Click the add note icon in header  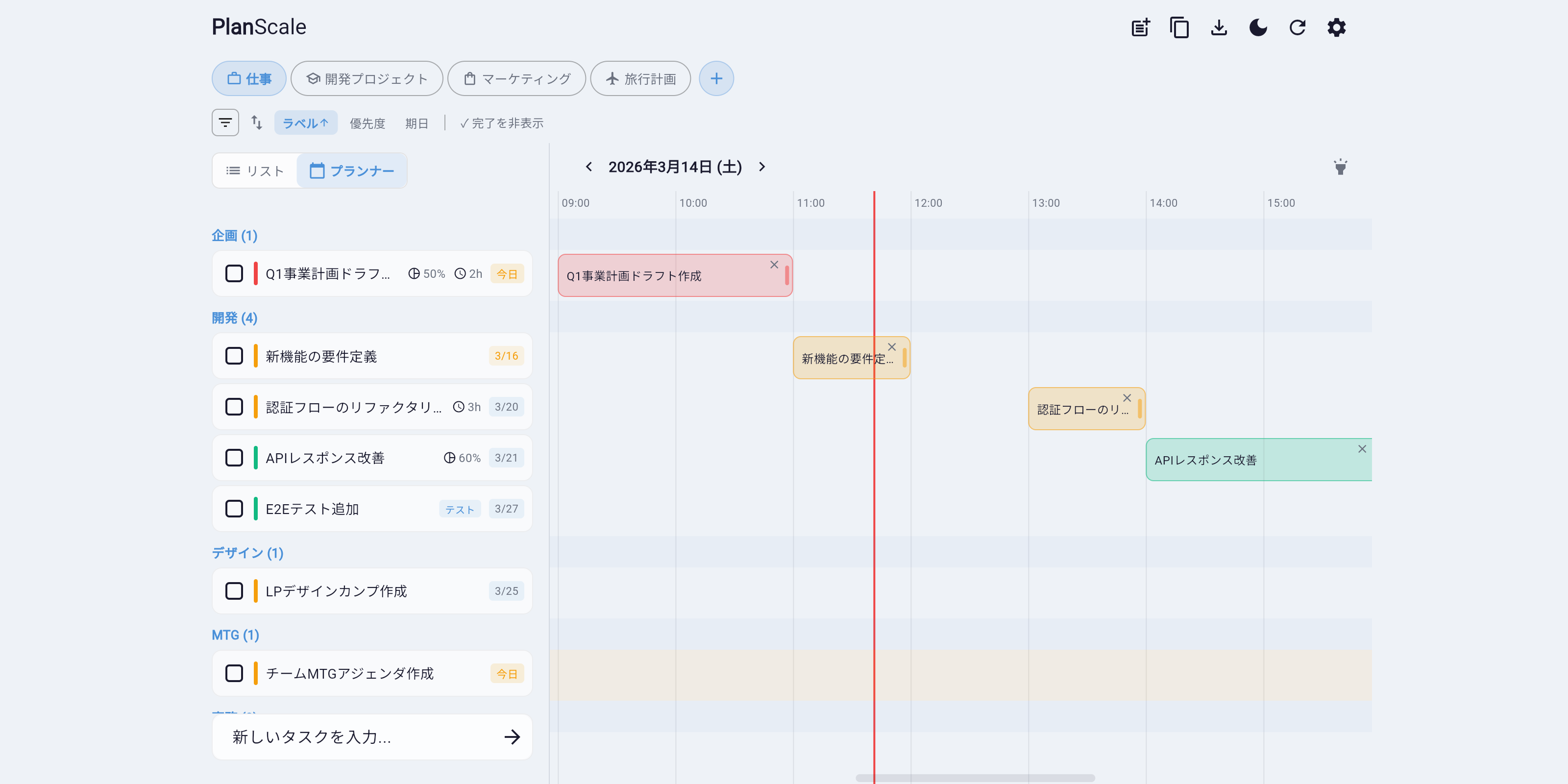point(1140,27)
